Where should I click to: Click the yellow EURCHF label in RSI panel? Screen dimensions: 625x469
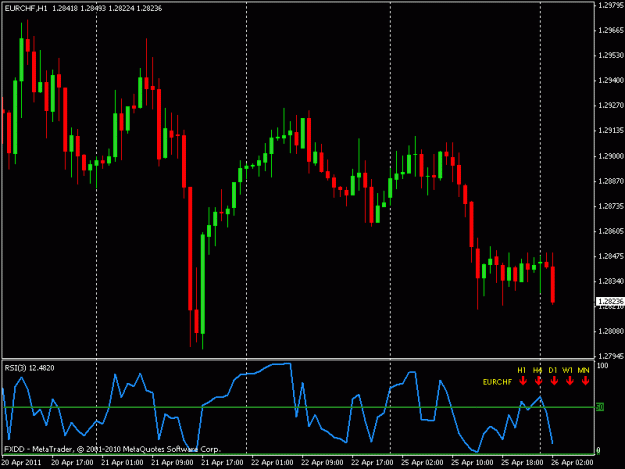497,382
